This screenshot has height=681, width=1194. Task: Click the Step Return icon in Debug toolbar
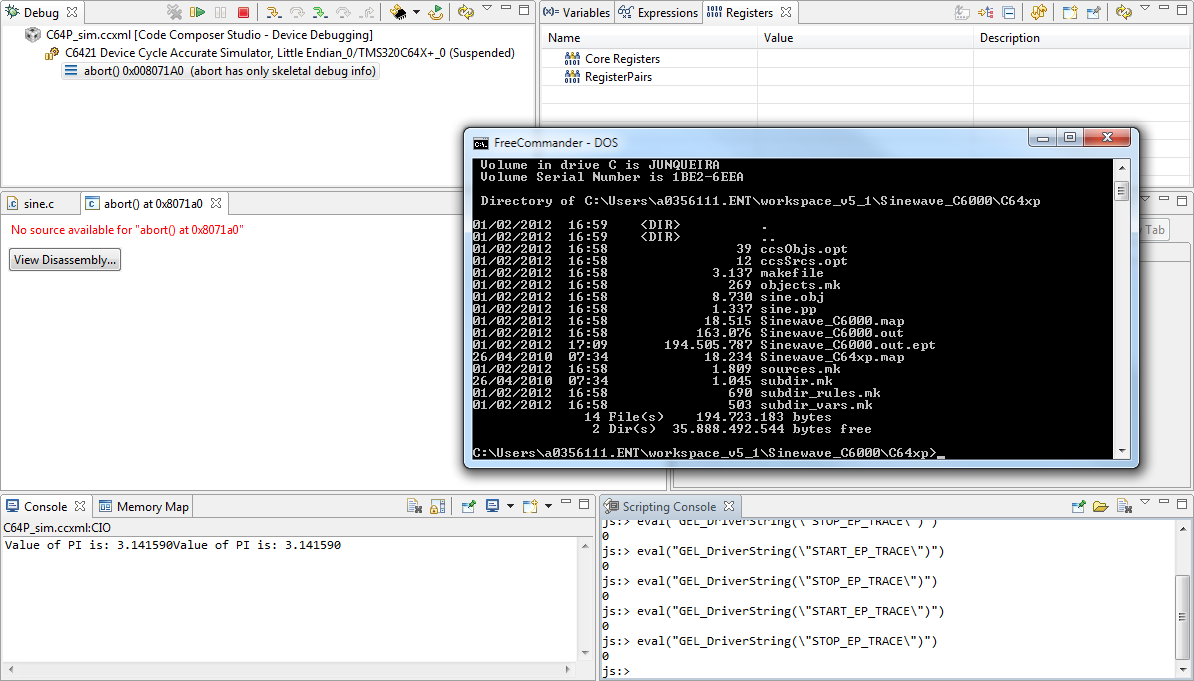367,12
